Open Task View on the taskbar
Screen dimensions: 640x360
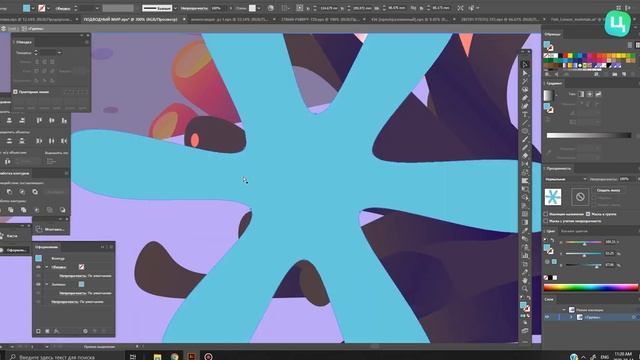133,356
